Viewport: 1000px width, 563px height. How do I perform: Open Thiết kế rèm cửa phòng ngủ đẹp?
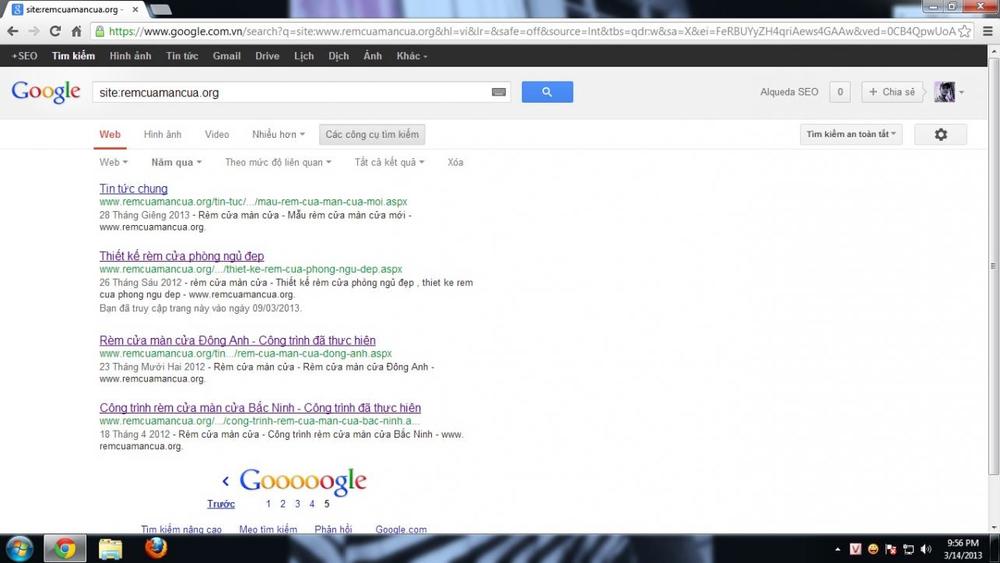click(182, 256)
